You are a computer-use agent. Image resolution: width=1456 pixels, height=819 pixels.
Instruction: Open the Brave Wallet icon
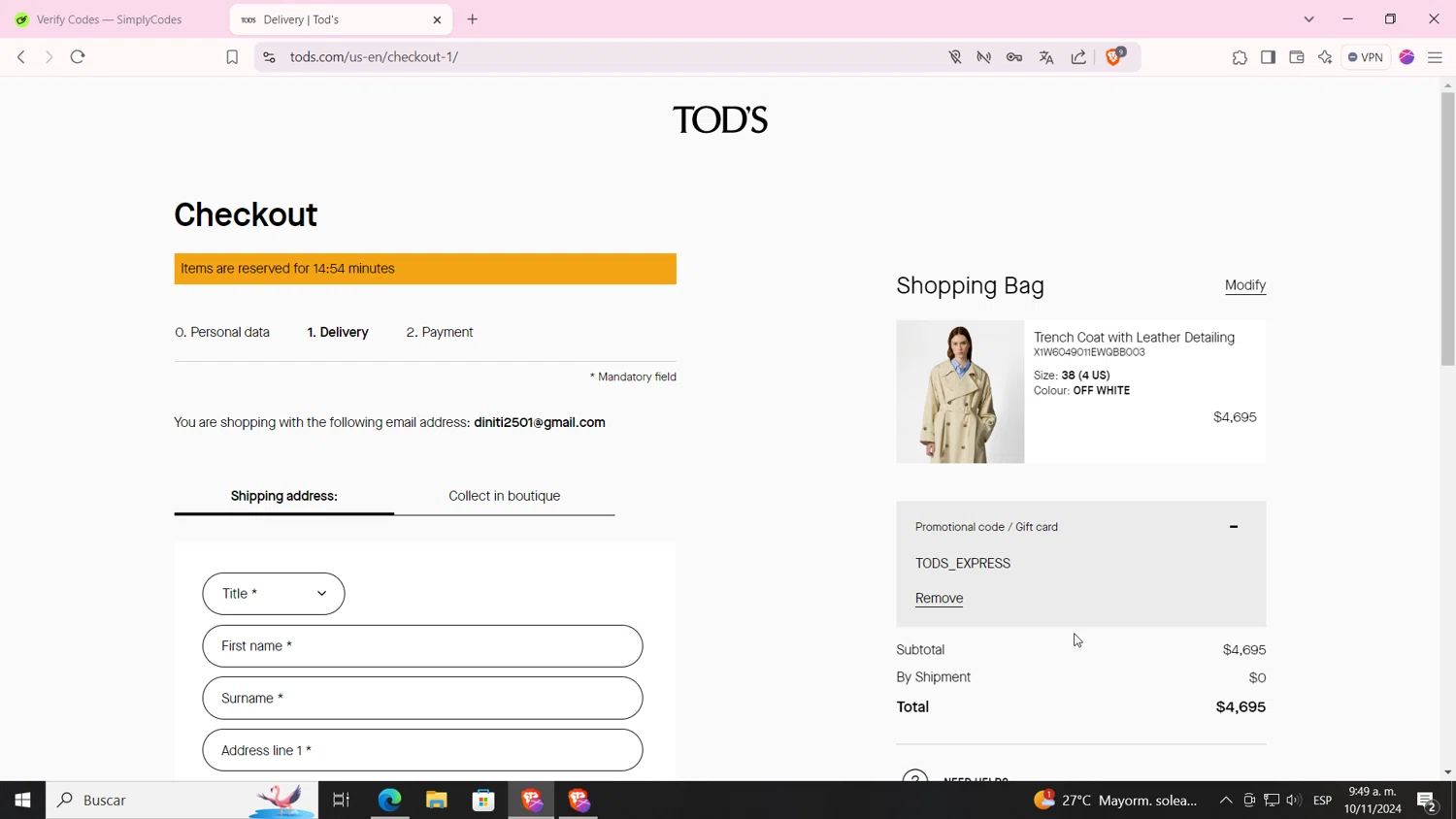[1297, 57]
